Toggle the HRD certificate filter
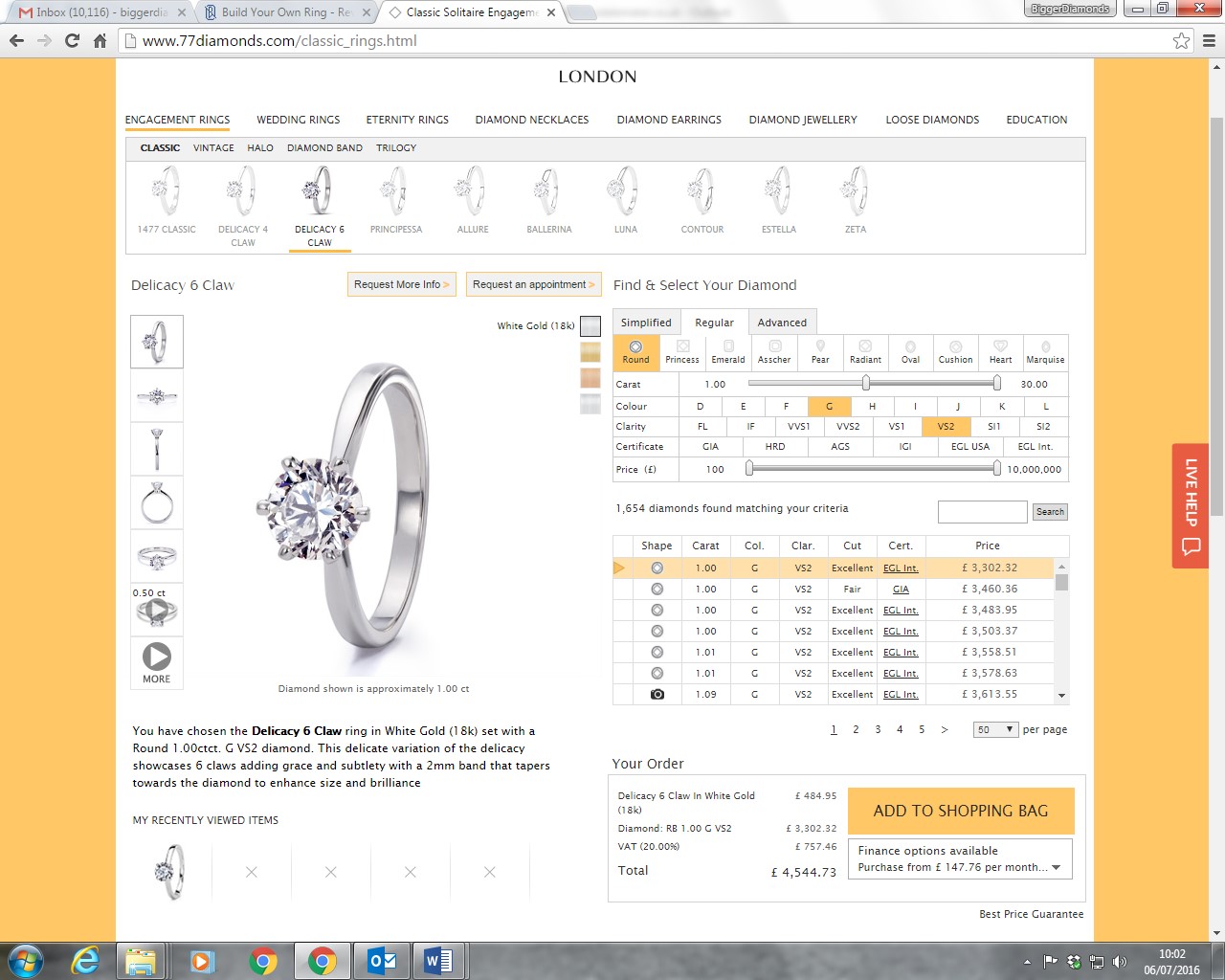The height and width of the screenshot is (980, 1225). click(x=775, y=447)
